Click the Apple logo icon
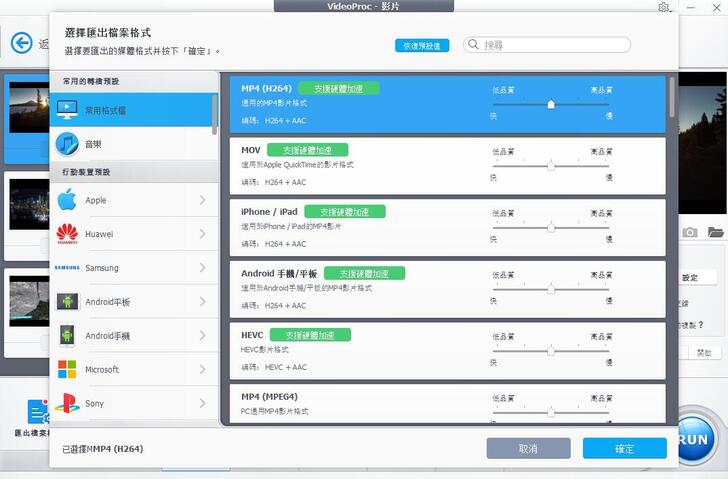The image size is (728, 479). [67, 200]
